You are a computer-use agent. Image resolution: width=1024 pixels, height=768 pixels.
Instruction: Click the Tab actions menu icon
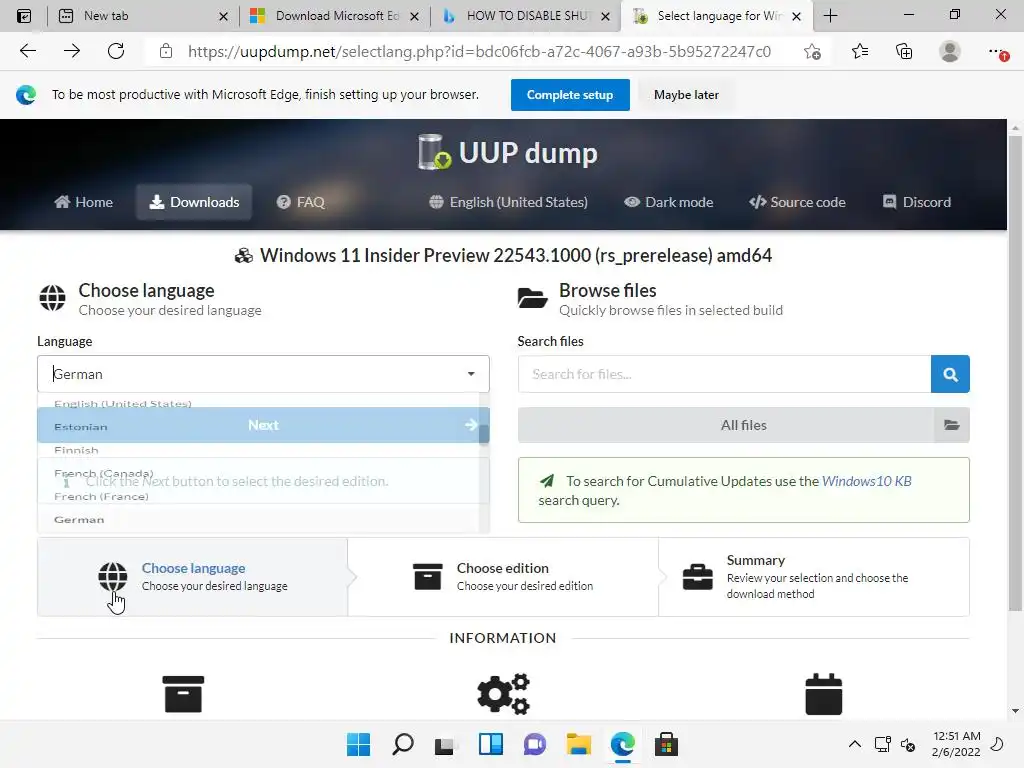pos(24,16)
